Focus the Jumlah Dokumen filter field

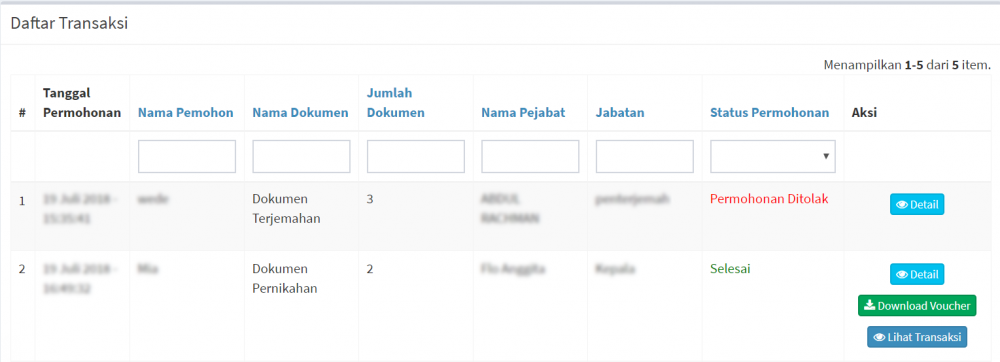pyautogui.click(x=416, y=157)
